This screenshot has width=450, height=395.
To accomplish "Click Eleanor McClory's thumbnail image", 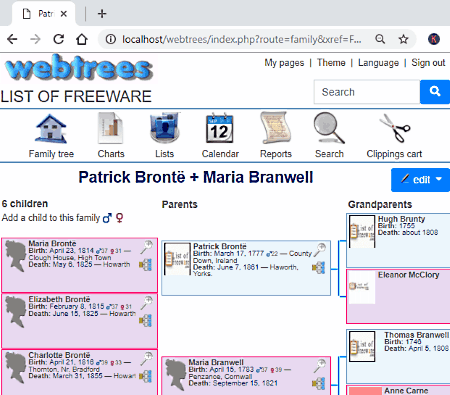I will point(362,287).
